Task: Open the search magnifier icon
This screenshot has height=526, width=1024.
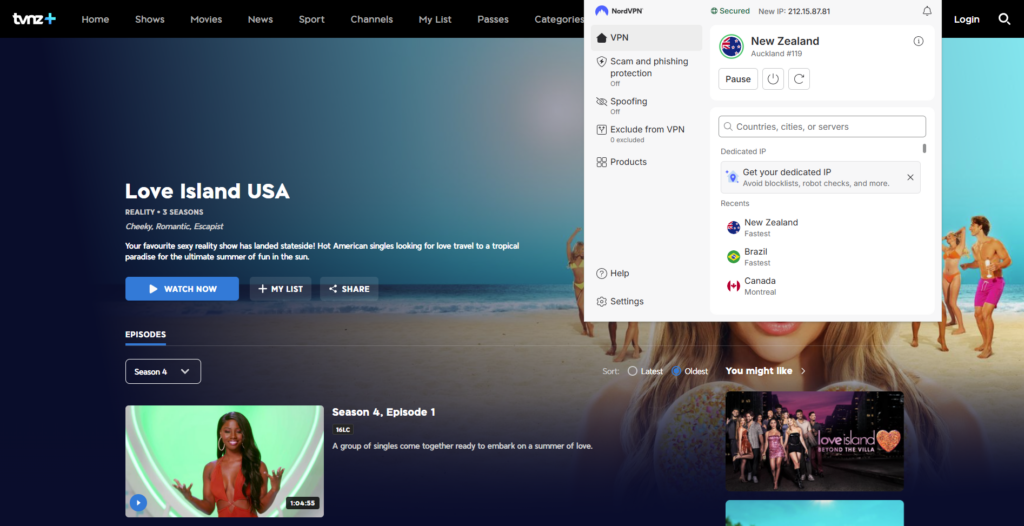Action: [1004, 19]
